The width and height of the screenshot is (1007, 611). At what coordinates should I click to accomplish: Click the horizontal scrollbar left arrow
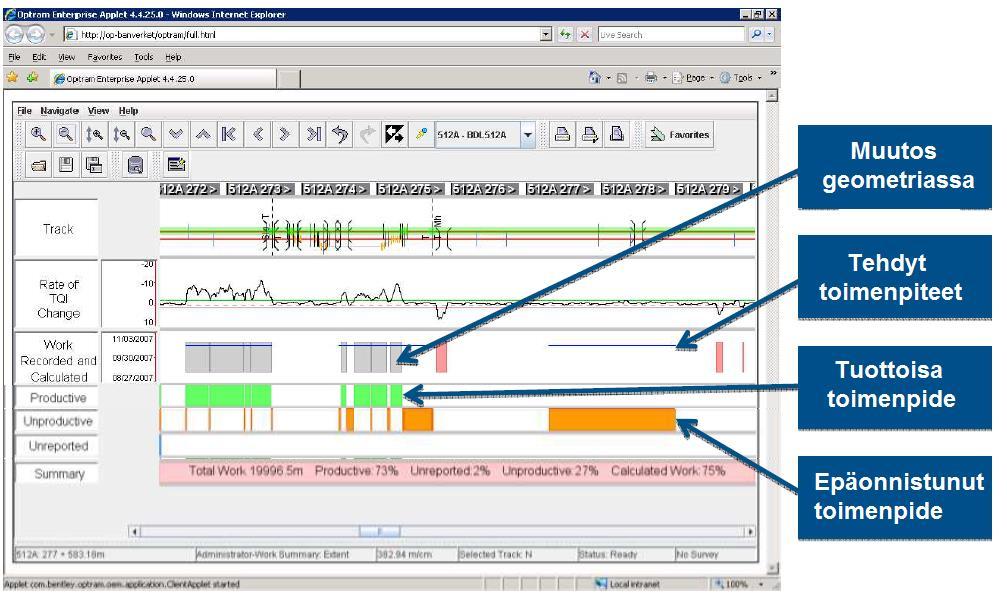pyautogui.click(x=134, y=531)
